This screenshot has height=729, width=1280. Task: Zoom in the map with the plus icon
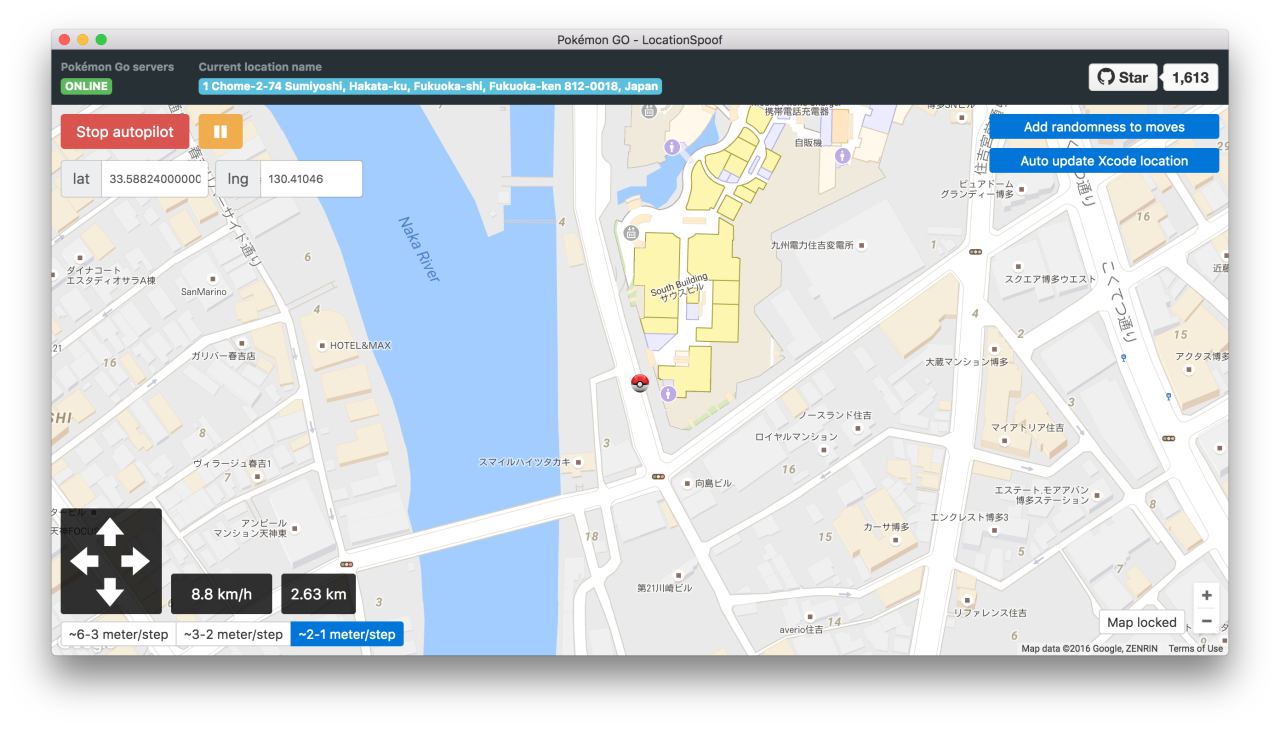1206,595
